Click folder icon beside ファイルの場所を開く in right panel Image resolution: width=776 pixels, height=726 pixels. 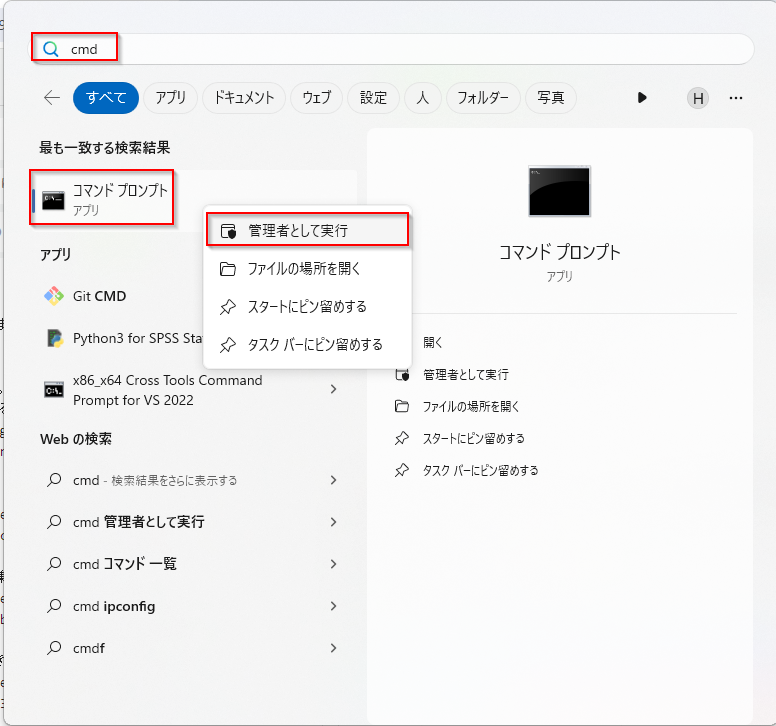coord(402,406)
